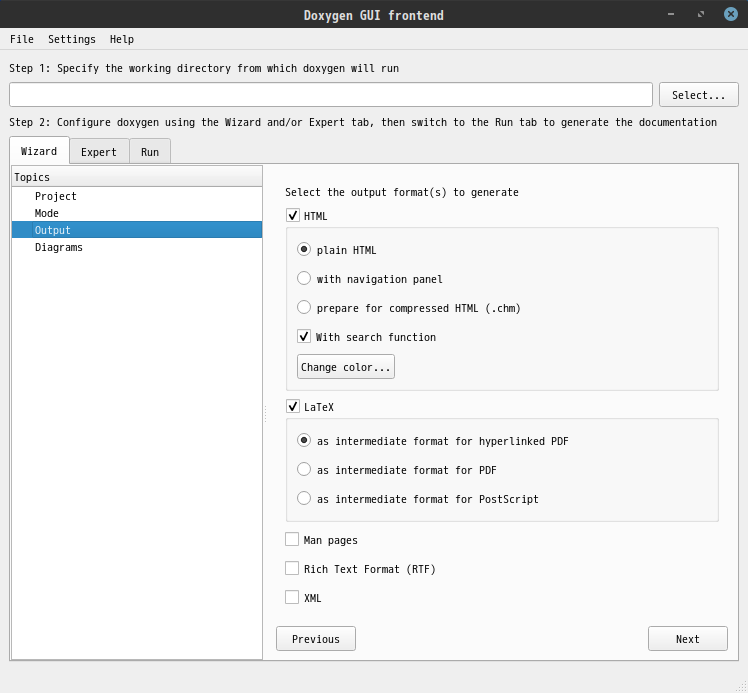The width and height of the screenshot is (748, 693).
Task: Minimize the Doxygen window
Action: (x=671, y=14)
